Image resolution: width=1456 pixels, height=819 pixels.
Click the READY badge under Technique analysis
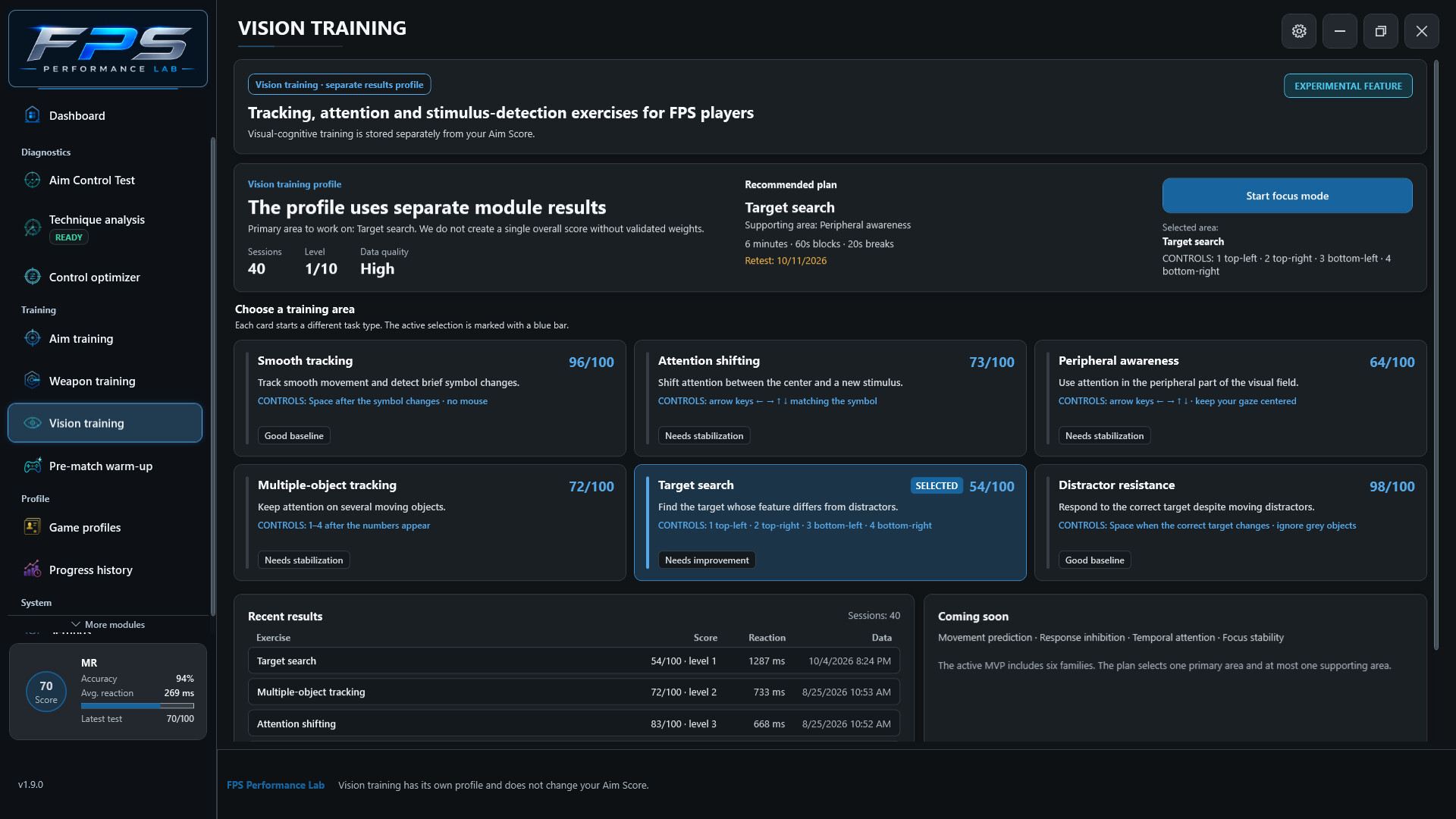(69, 237)
